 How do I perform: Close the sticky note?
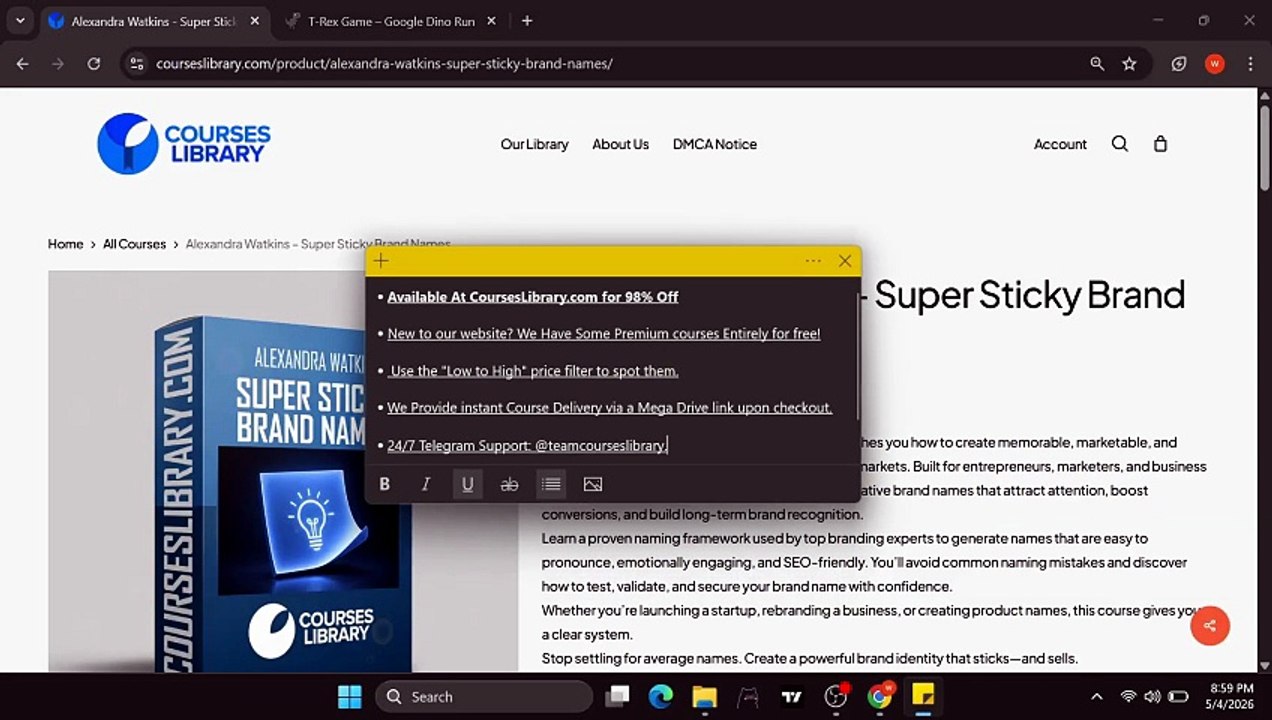pos(845,261)
